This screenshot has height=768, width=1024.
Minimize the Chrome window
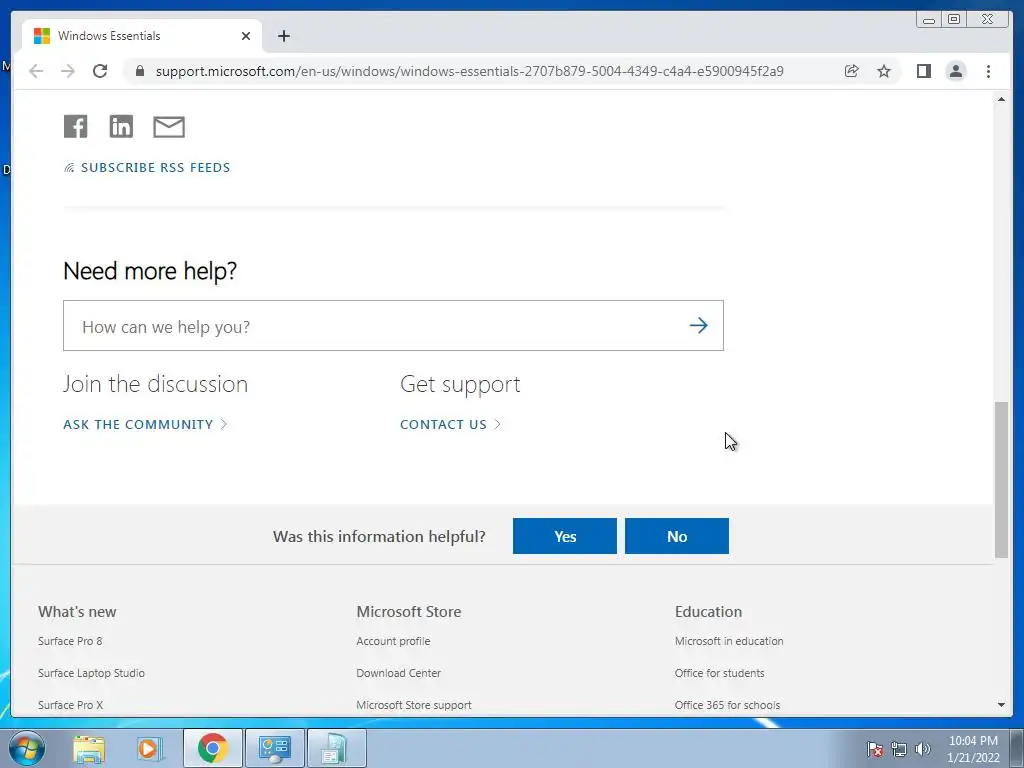coord(929,20)
